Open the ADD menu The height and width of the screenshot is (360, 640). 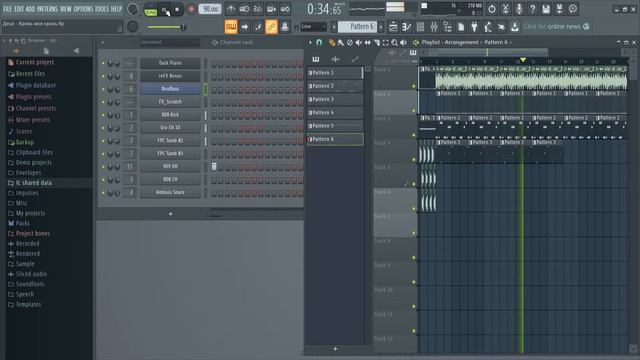point(30,9)
